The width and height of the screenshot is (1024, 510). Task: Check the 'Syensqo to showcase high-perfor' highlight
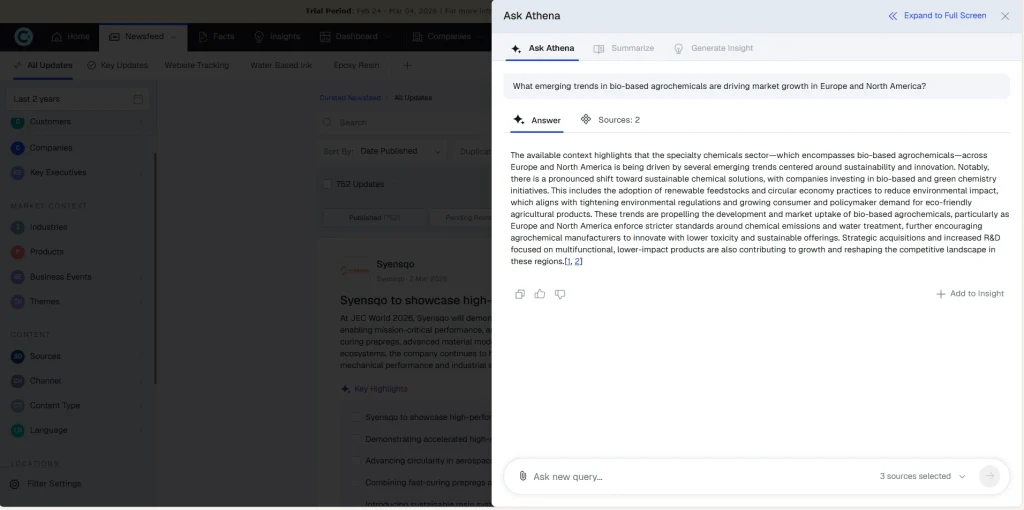pyautogui.click(x=356, y=417)
